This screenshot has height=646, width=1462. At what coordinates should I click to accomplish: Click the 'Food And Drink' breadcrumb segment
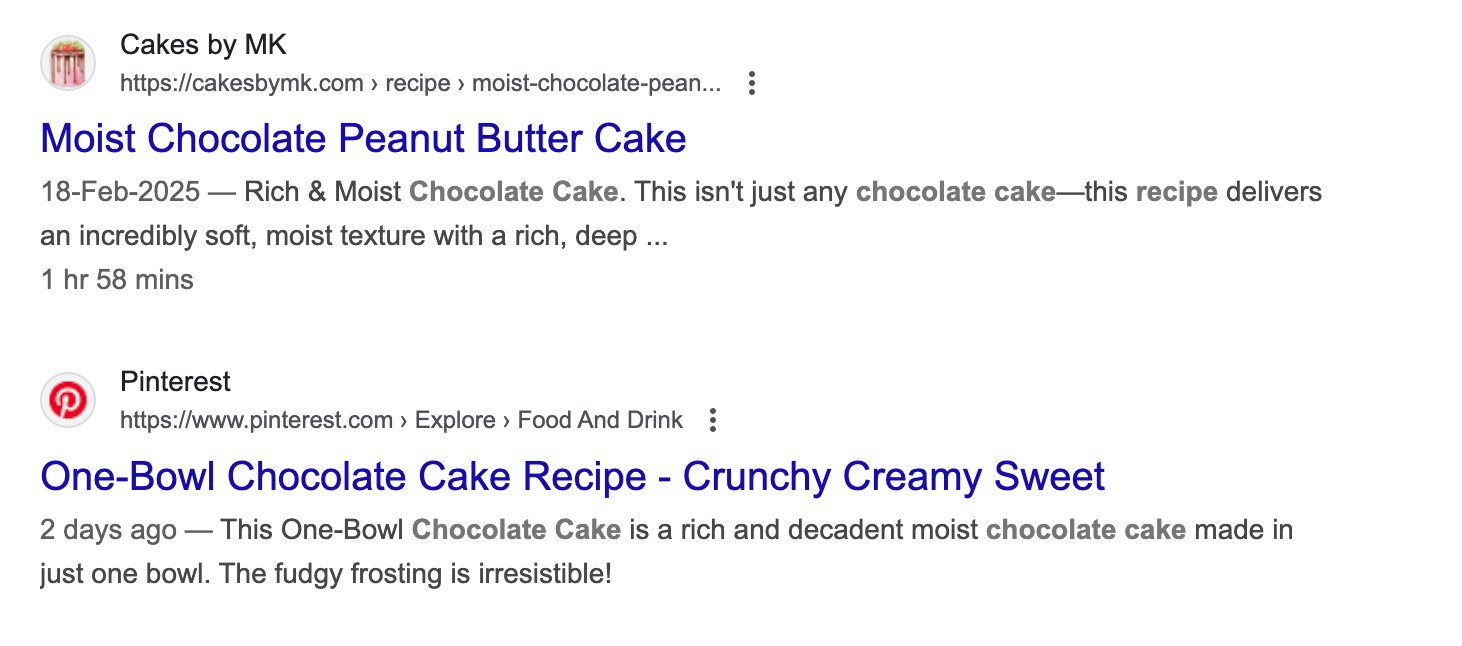pos(600,420)
